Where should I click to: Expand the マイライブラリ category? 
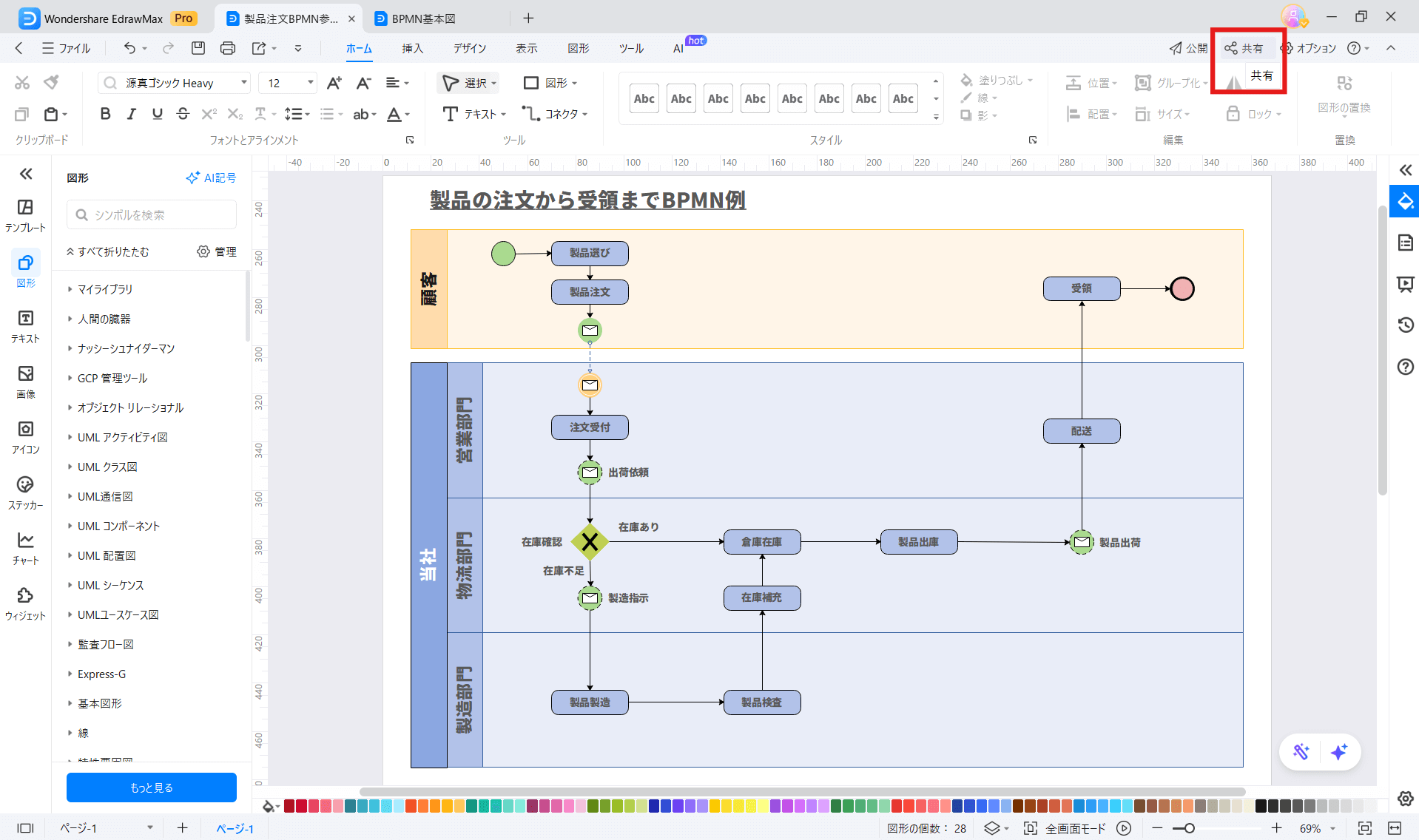point(105,289)
